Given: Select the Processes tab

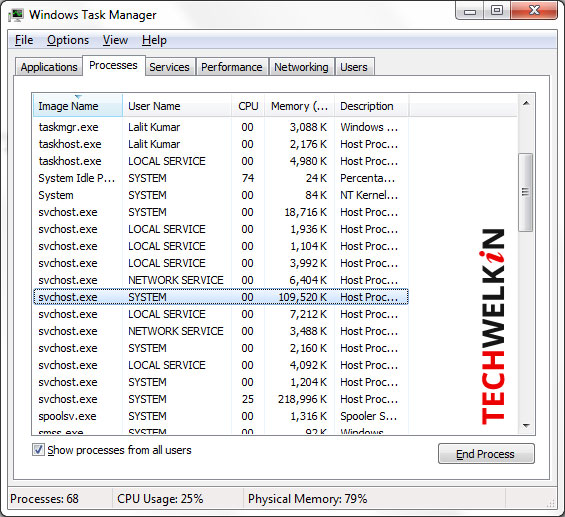Looking at the screenshot, I should click(114, 65).
